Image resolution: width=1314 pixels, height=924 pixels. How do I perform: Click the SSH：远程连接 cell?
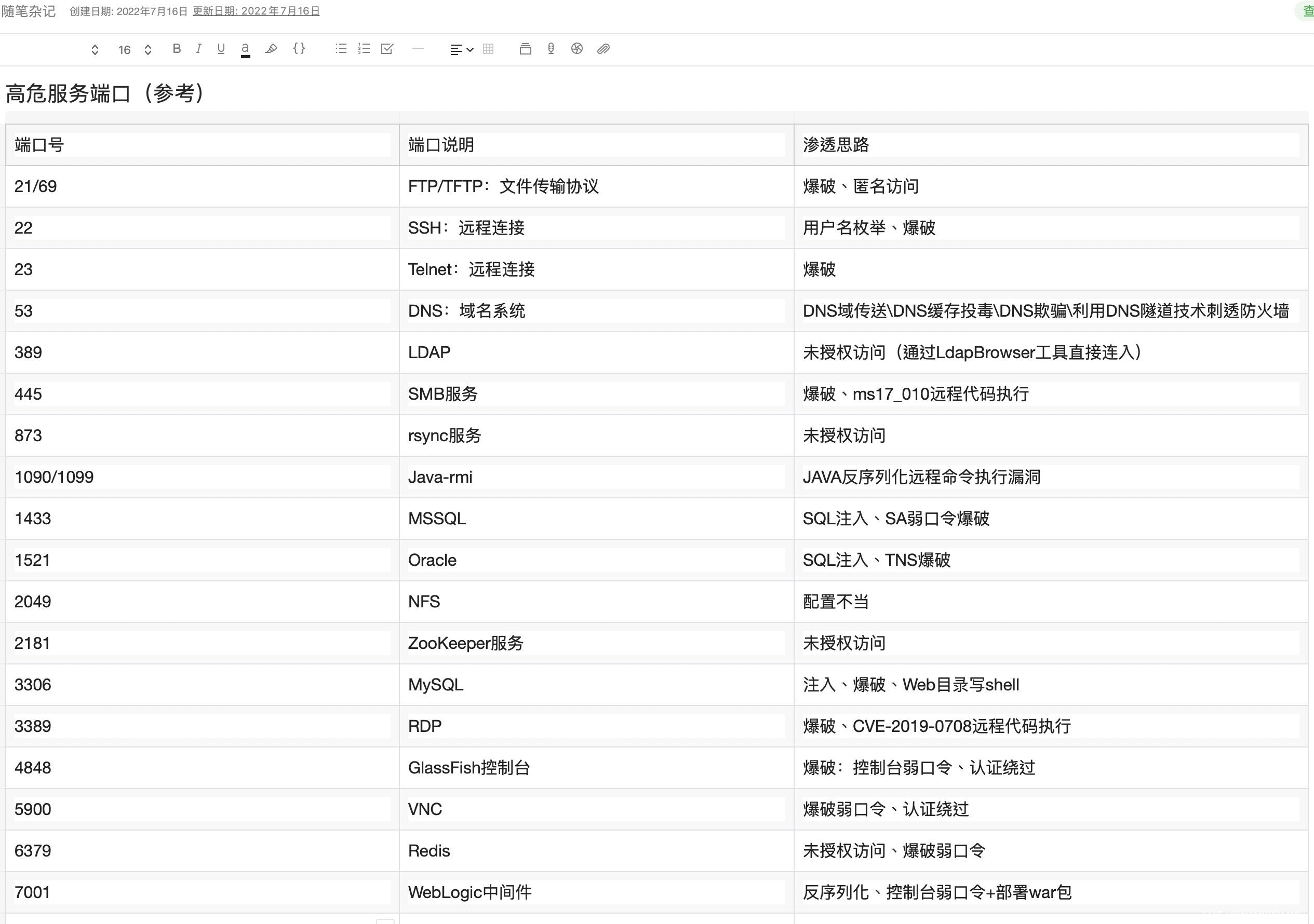click(596, 228)
